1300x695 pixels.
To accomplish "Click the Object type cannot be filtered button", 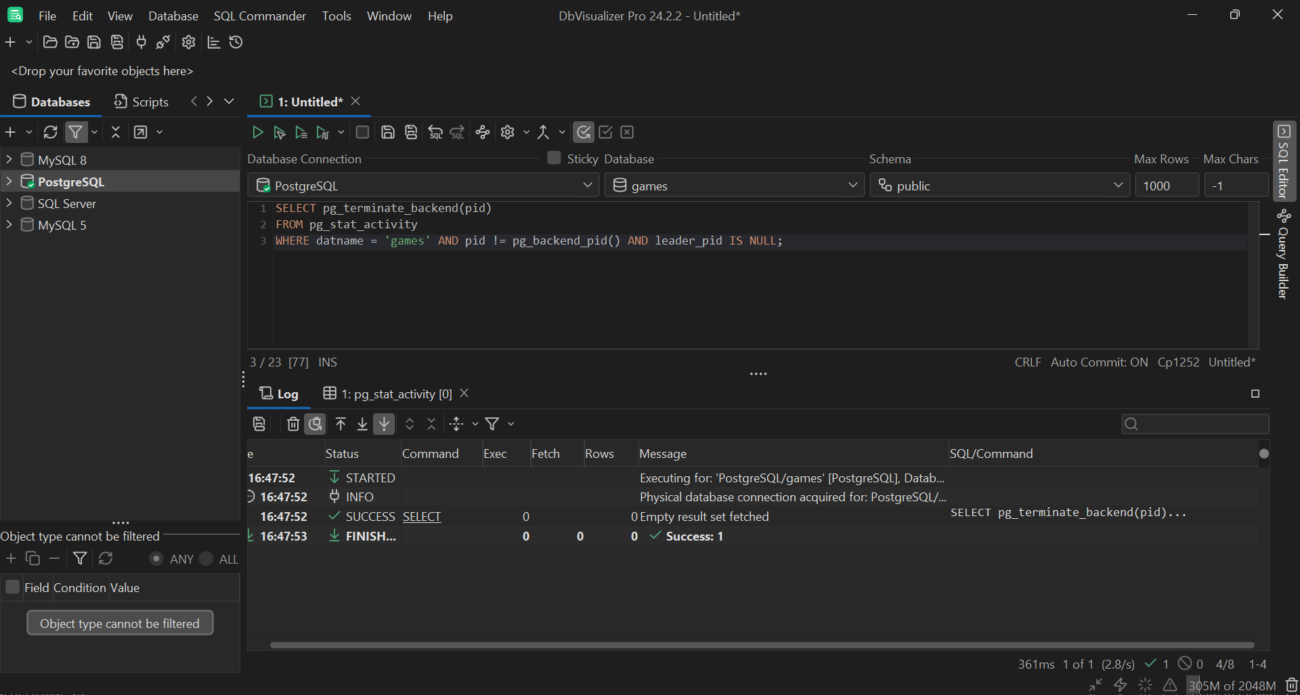I will [x=120, y=622].
